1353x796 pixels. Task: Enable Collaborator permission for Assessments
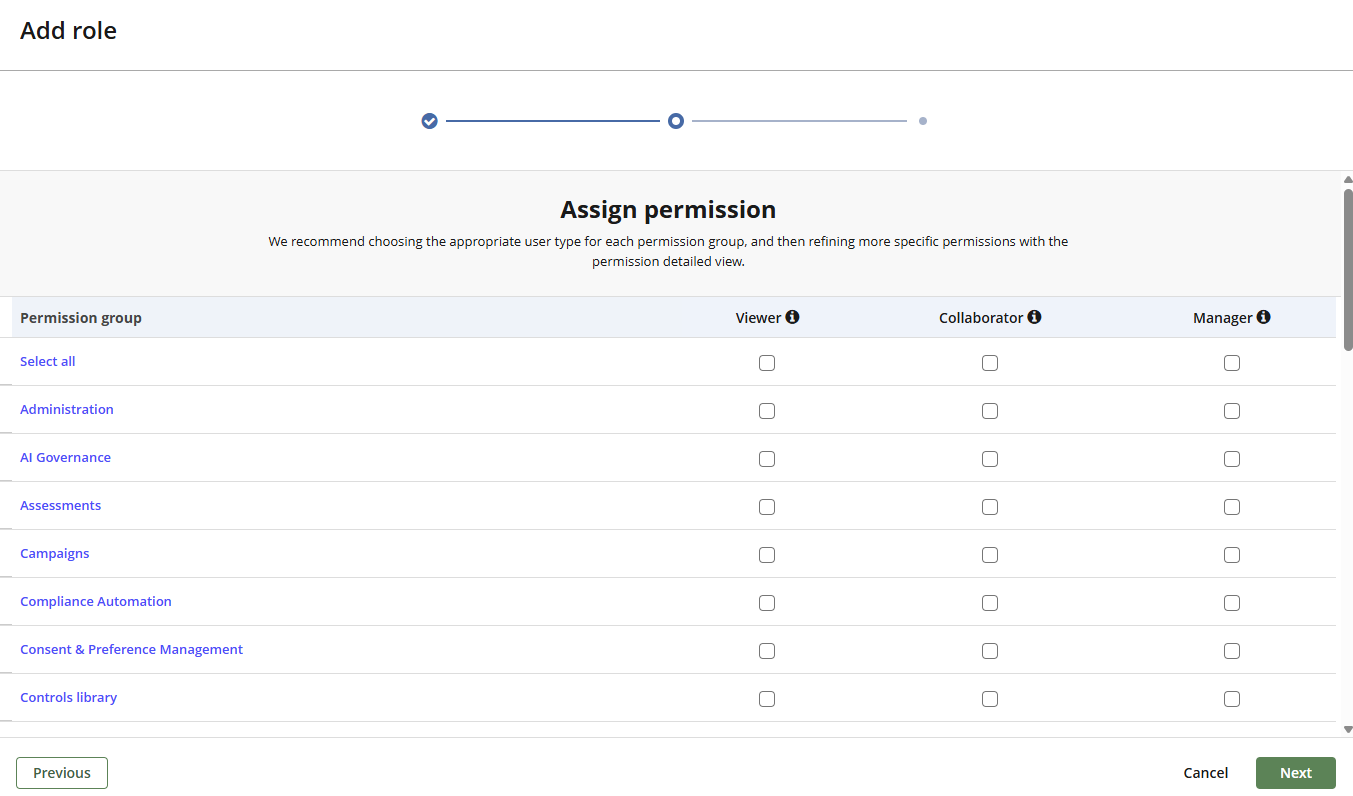click(990, 506)
